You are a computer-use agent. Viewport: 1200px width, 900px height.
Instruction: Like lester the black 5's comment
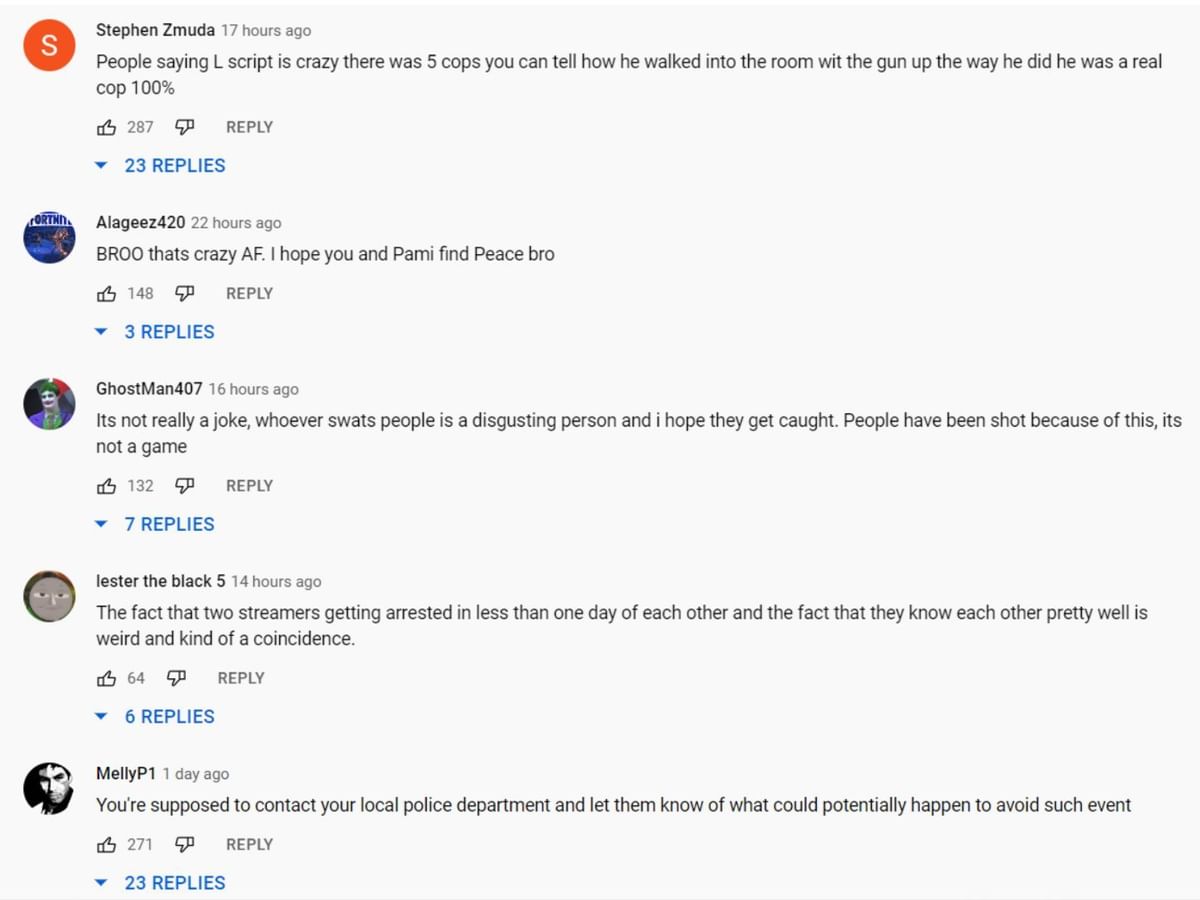pos(106,678)
